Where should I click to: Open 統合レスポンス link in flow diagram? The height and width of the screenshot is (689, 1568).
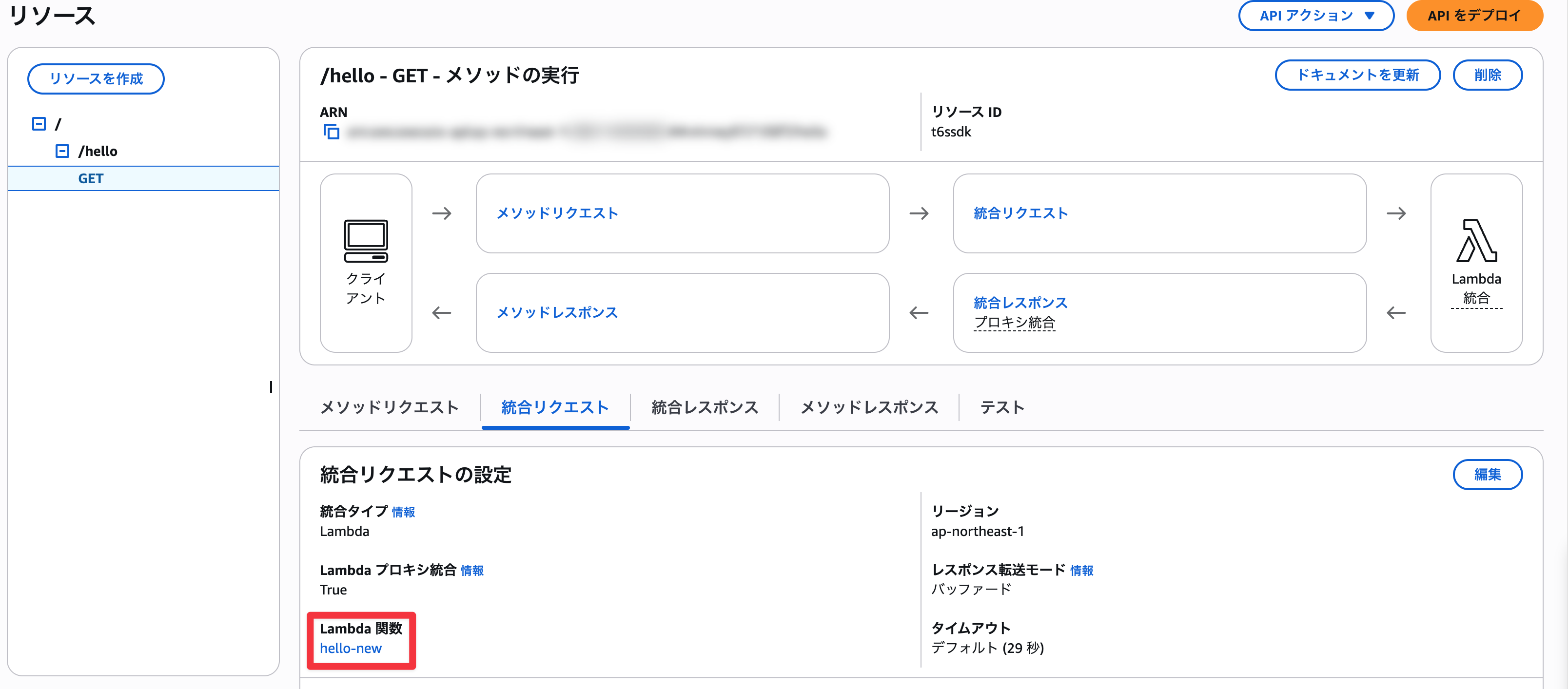(1020, 302)
